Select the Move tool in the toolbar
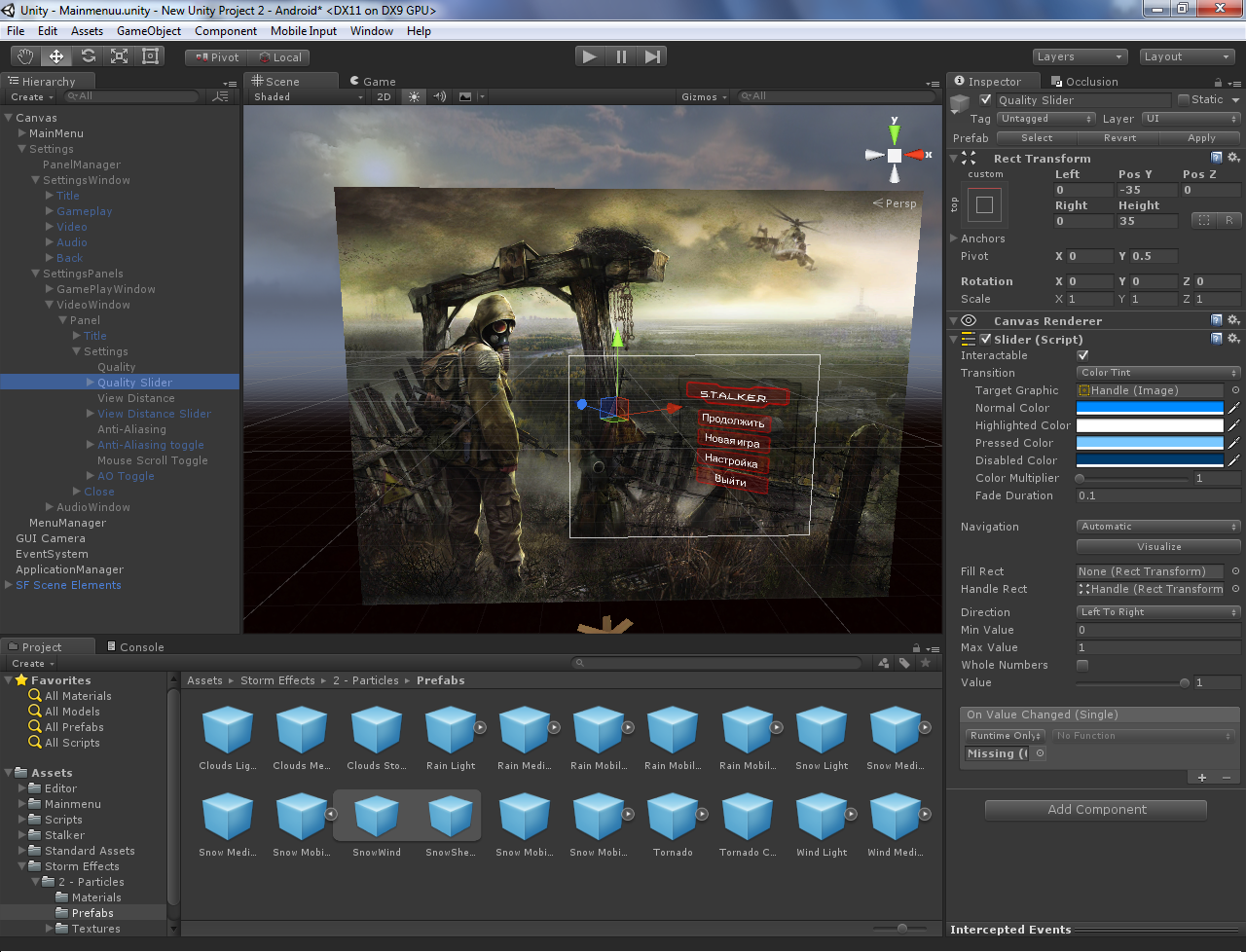The width and height of the screenshot is (1246, 952). coord(56,56)
